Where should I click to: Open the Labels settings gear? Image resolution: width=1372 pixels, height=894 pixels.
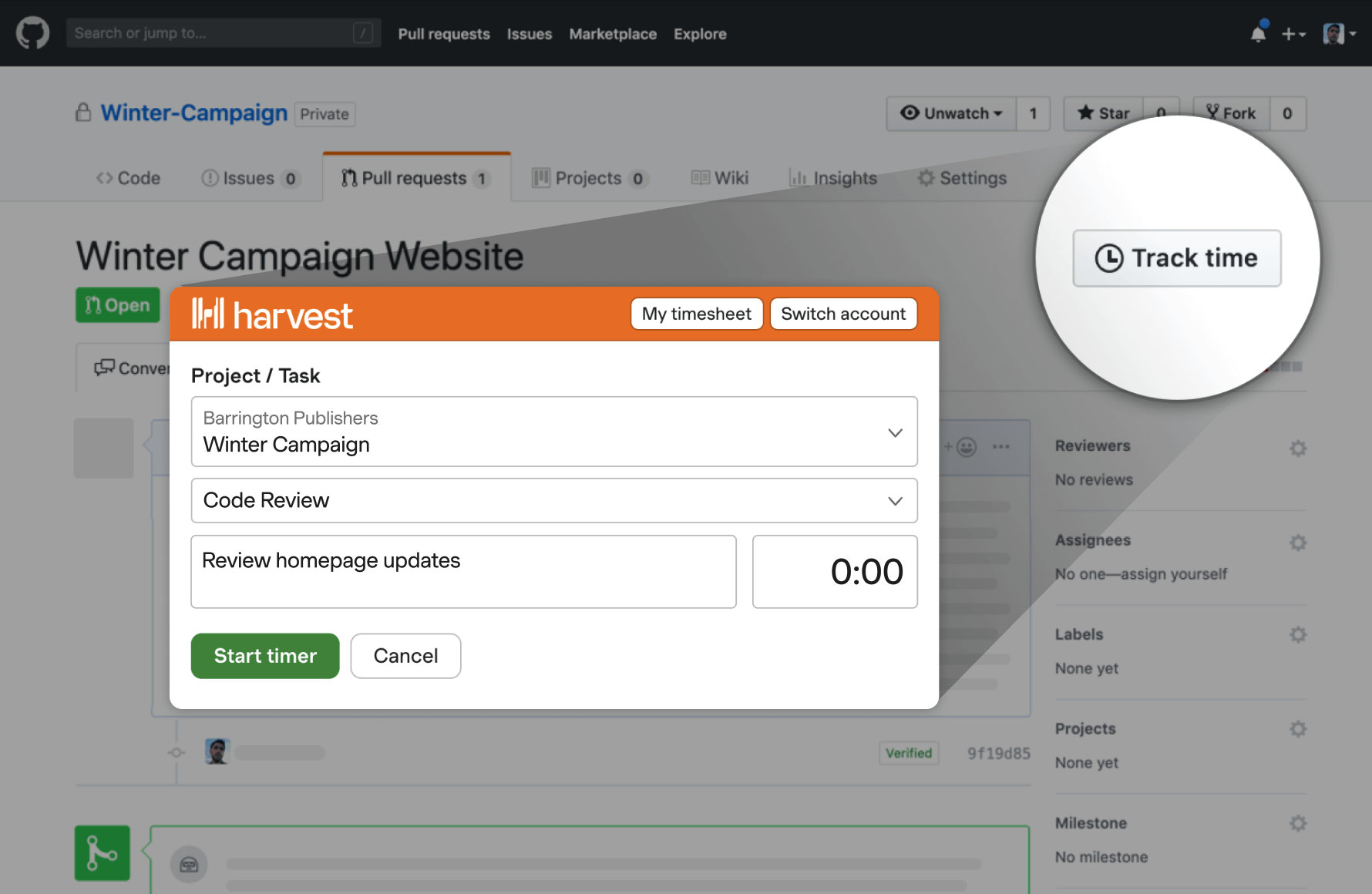1298,634
